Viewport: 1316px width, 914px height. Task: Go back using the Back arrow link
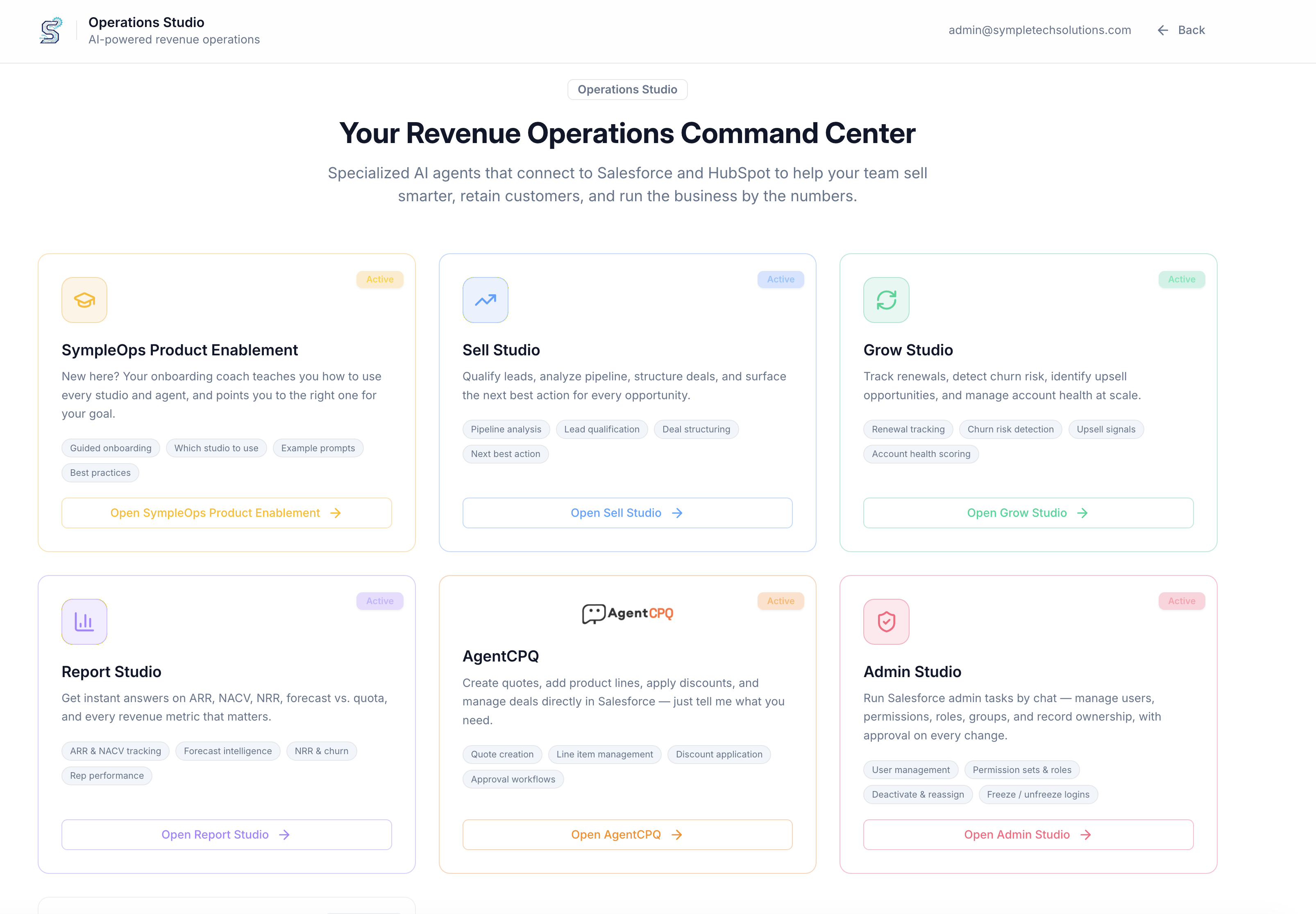[1181, 30]
